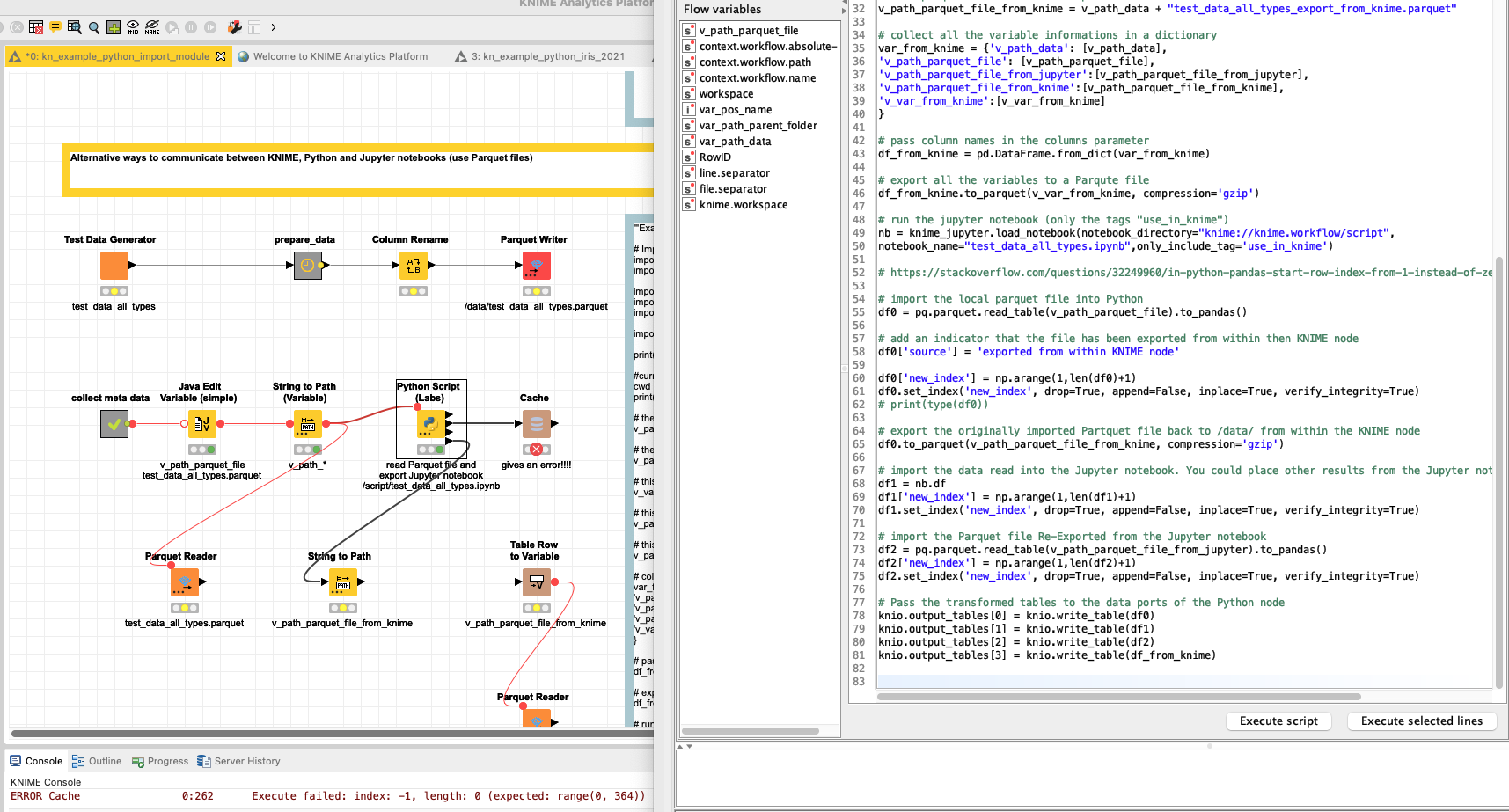Click the Flow variables list horizontal scrollbar
This screenshot has height=812, width=1509.
pyautogui.click(x=751, y=731)
